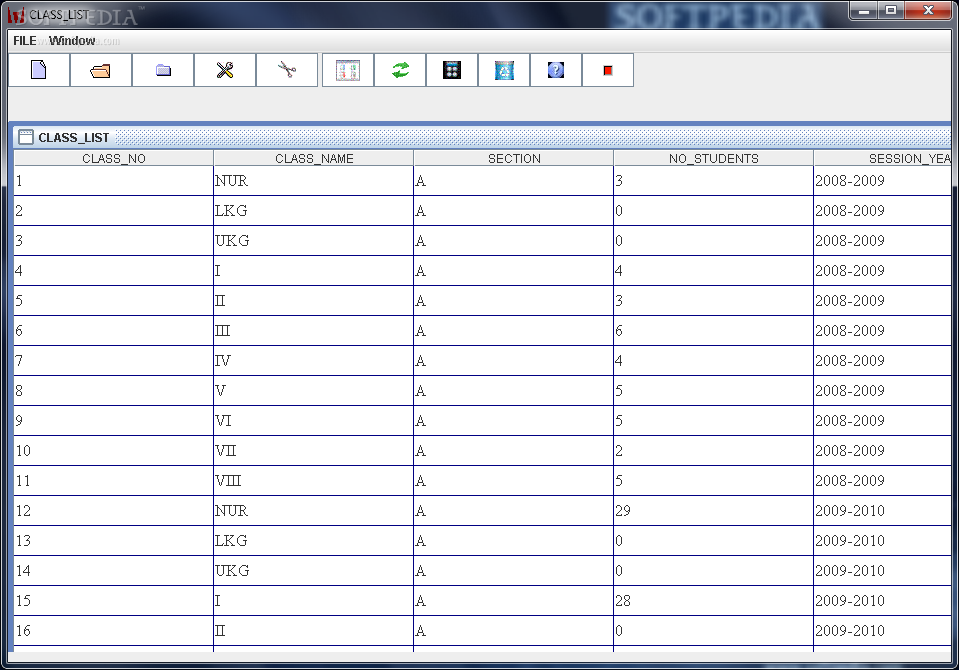Click the scissors cut icon
Viewport: 959px width, 670px height.
[x=287, y=70]
